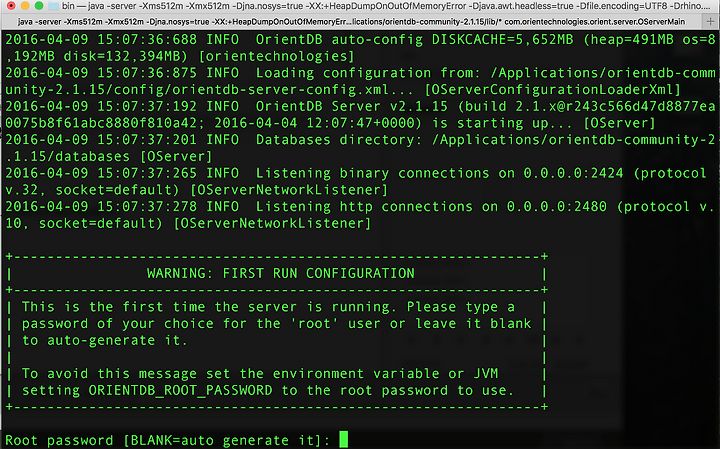Image resolution: width=720 pixels, height=449 pixels.
Task: Click the '0.0.0.0:2424' binary listener address
Action: tap(573, 173)
